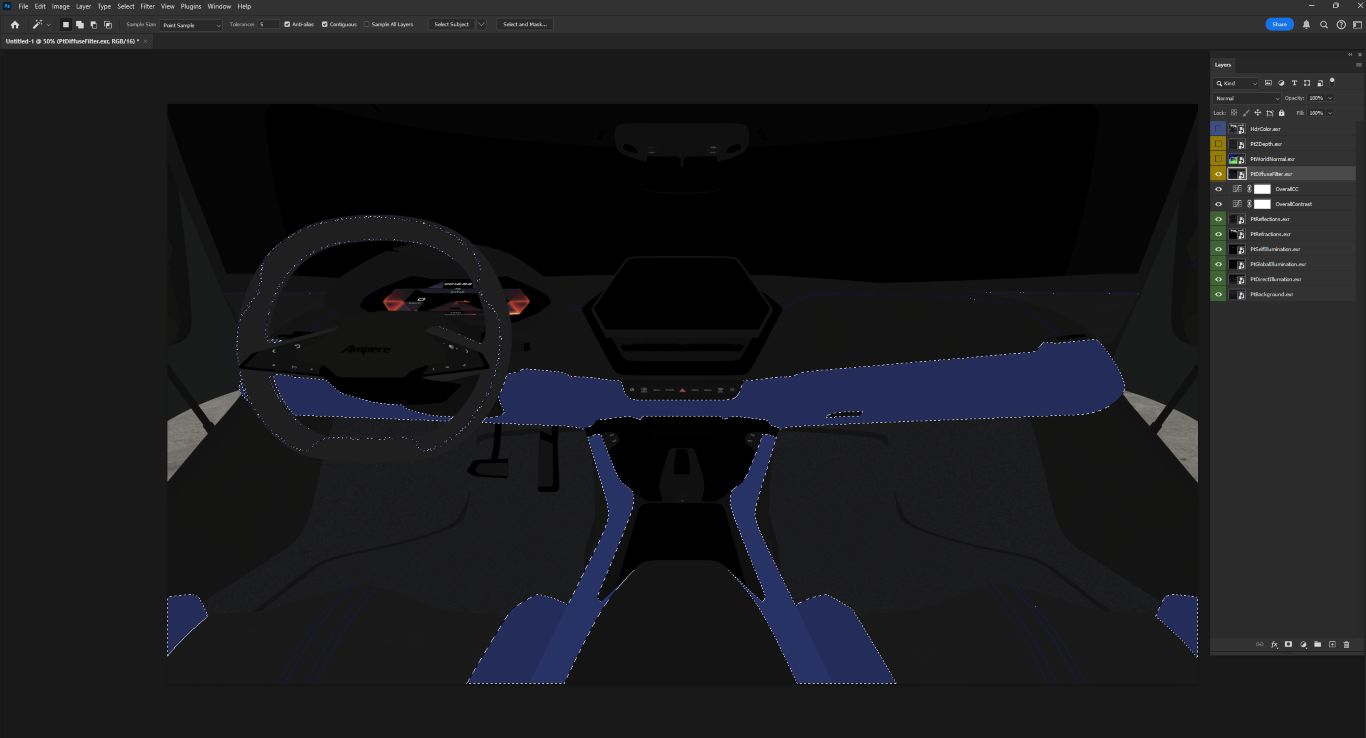The width and height of the screenshot is (1366, 738).
Task: Click the Home icon in options bar
Action: click(14, 24)
